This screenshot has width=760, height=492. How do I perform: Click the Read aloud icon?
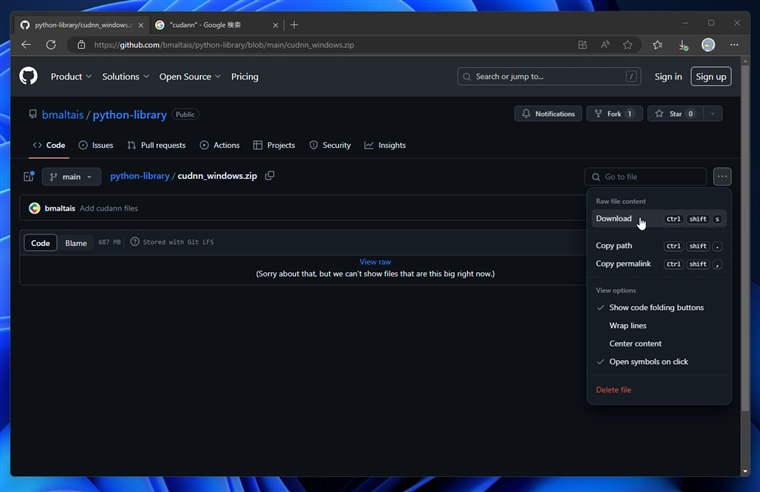click(x=605, y=45)
